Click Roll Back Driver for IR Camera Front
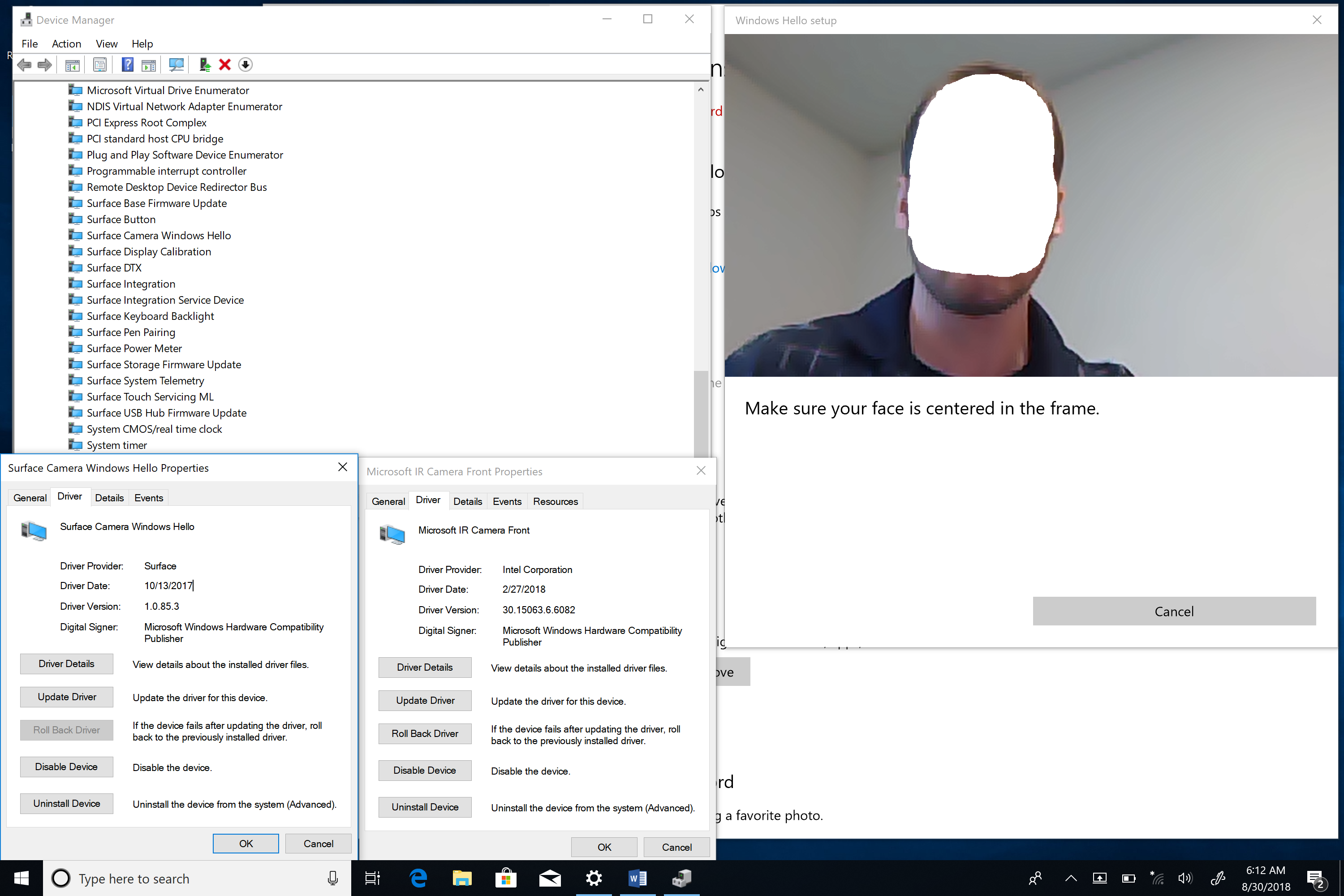1344x896 pixels. coord(425,733)
